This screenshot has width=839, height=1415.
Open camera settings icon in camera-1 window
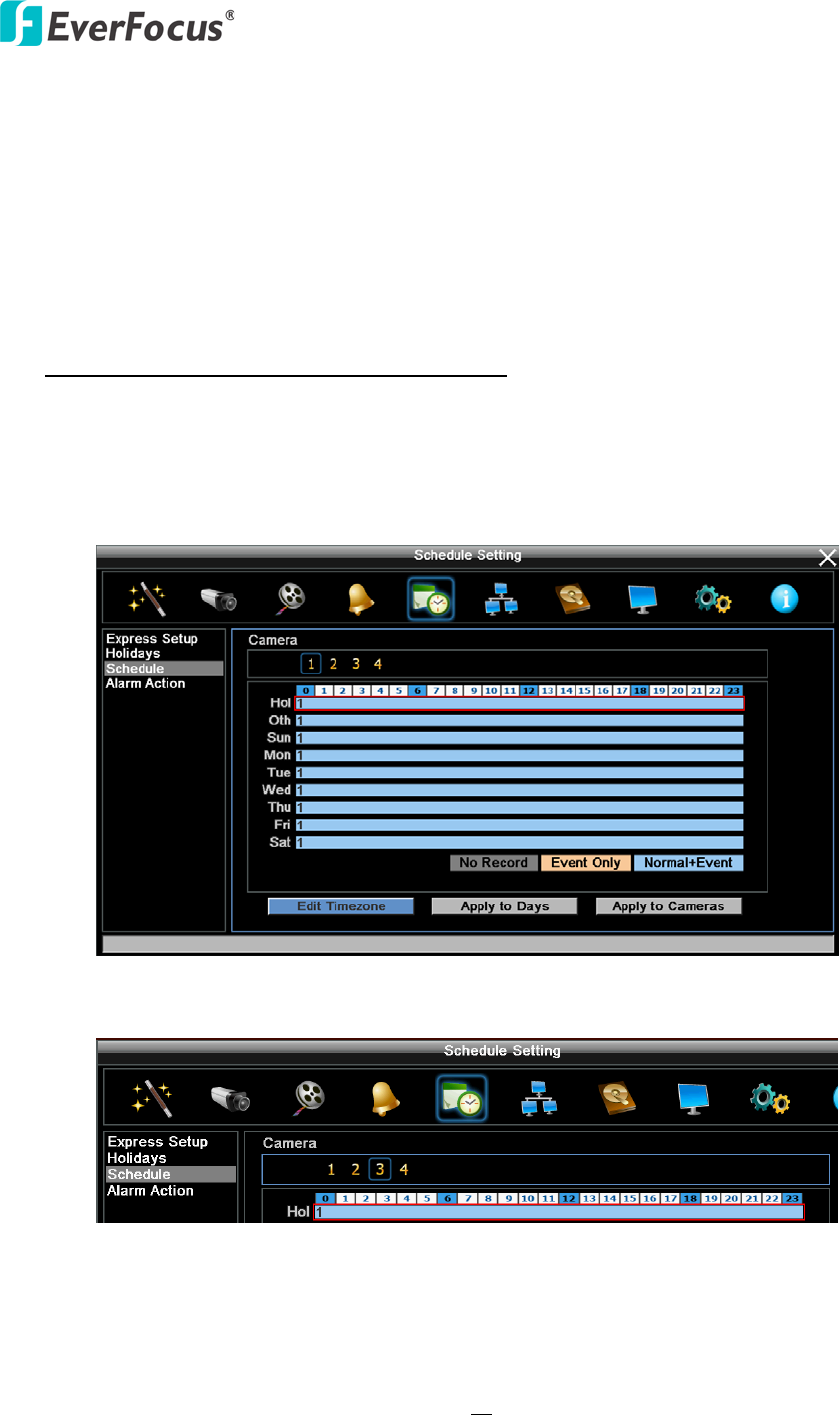tap(219, 598)
